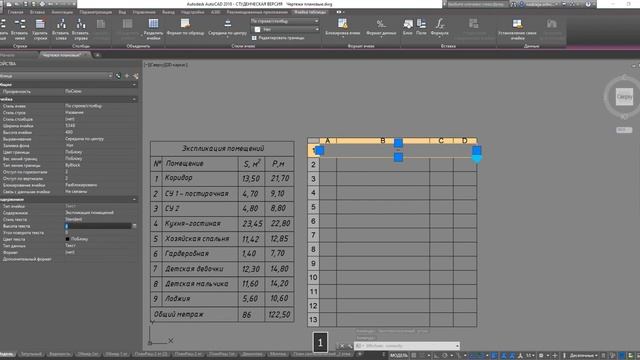
Task: Click the search box in the title bar
Action: [476, 4]
